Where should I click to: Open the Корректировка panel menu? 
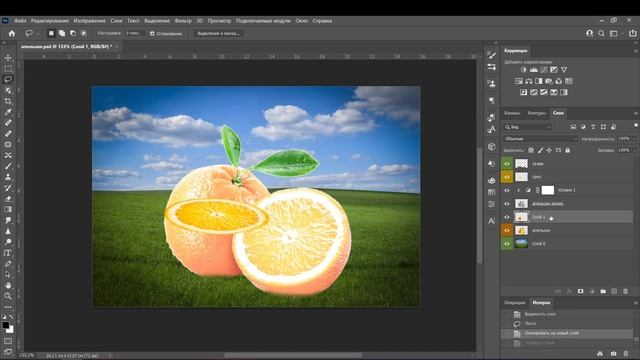click(636, 51)
